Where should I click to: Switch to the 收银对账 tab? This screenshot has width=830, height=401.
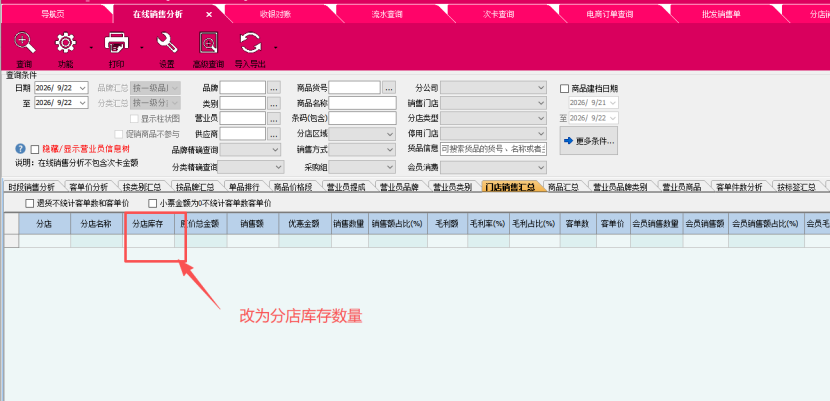coord(275,15)
